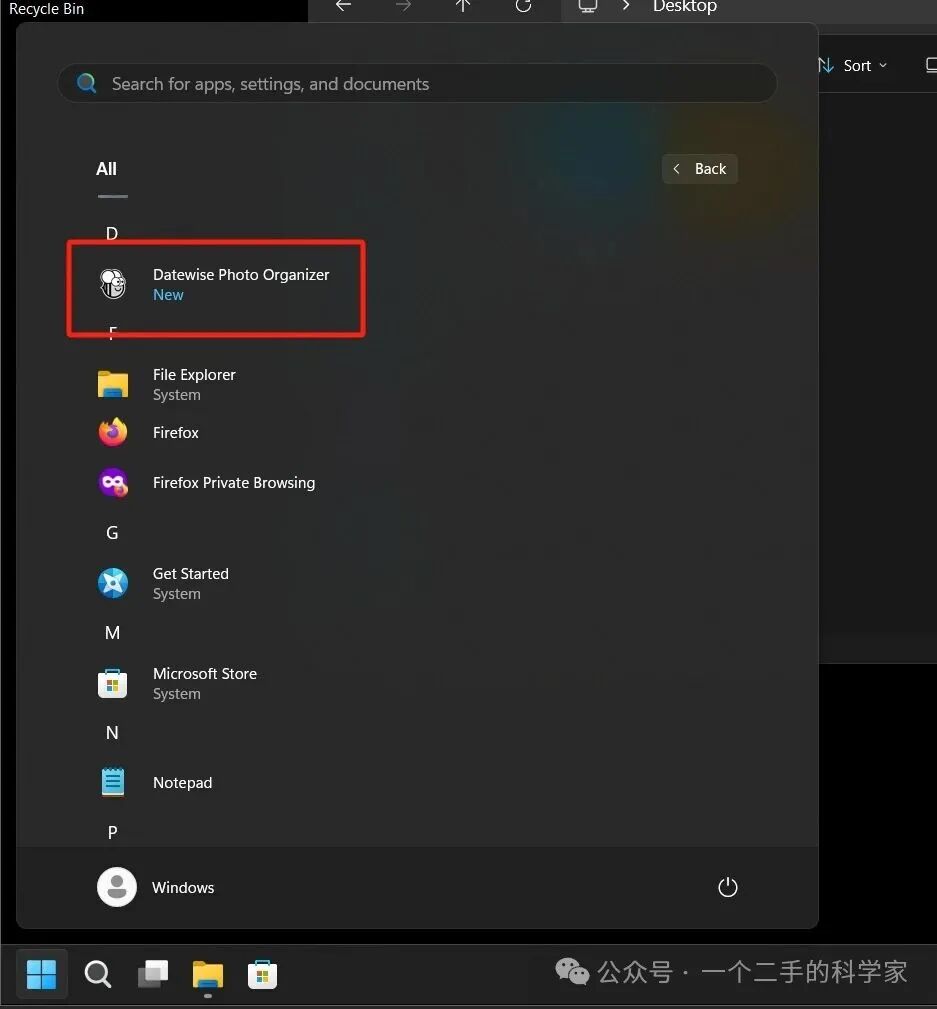Click the Firefox Private Browsing text label
The image size is (937, 1009).
(234, 483)
